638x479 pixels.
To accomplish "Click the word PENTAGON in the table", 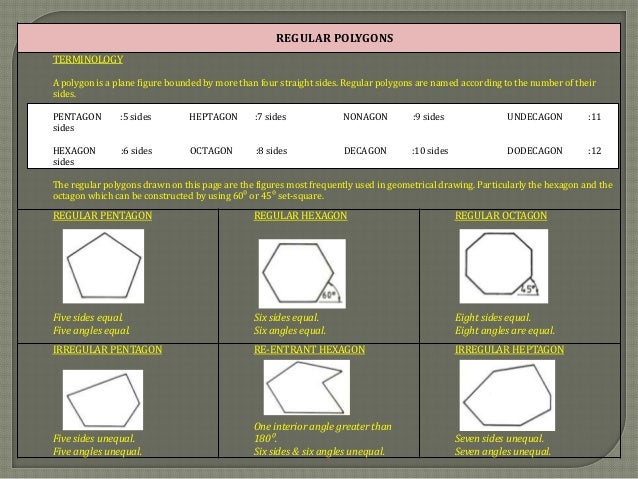I will click(x=77, y=117).
